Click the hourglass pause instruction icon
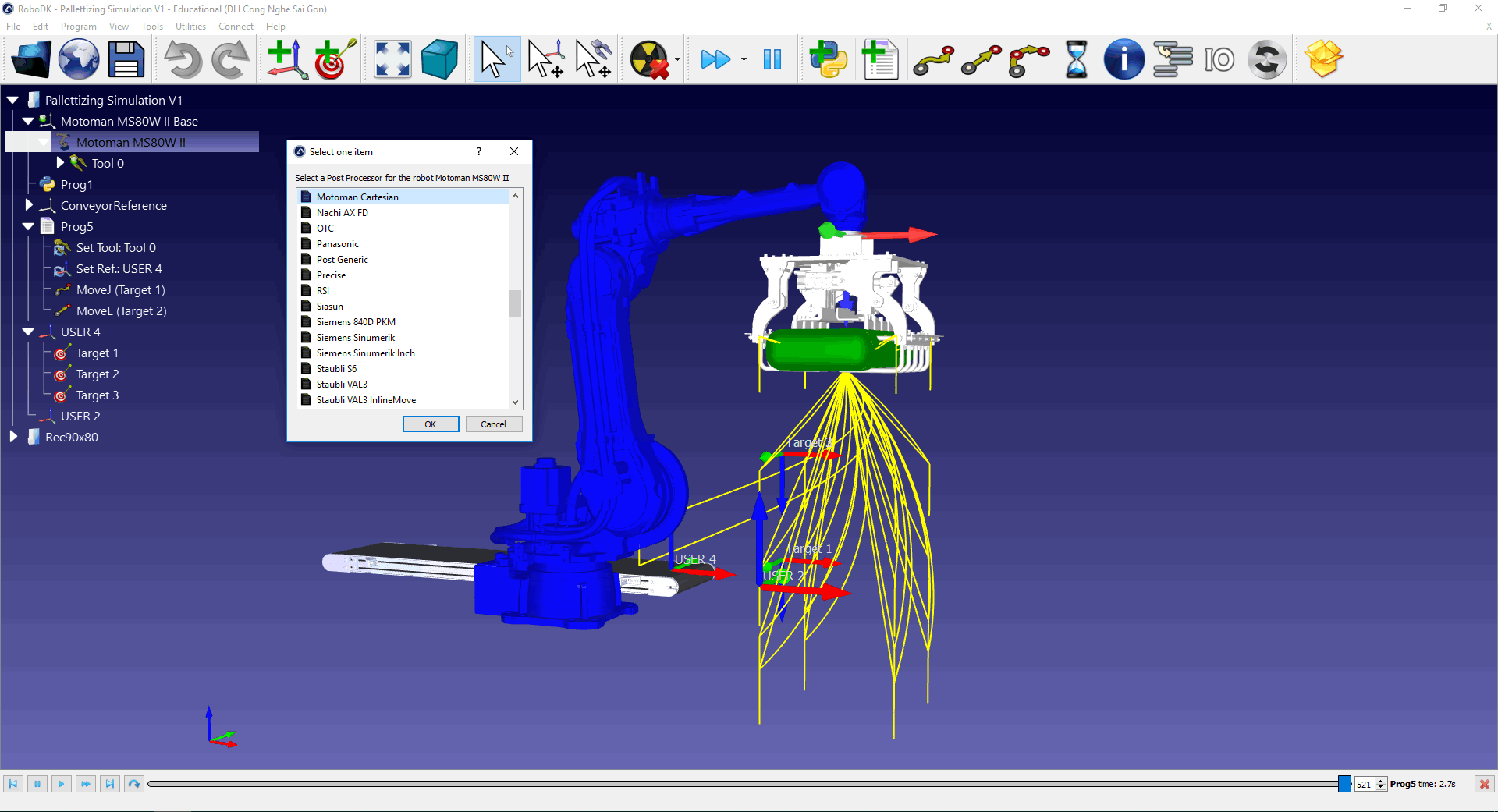 click(x=1076, y=59)
